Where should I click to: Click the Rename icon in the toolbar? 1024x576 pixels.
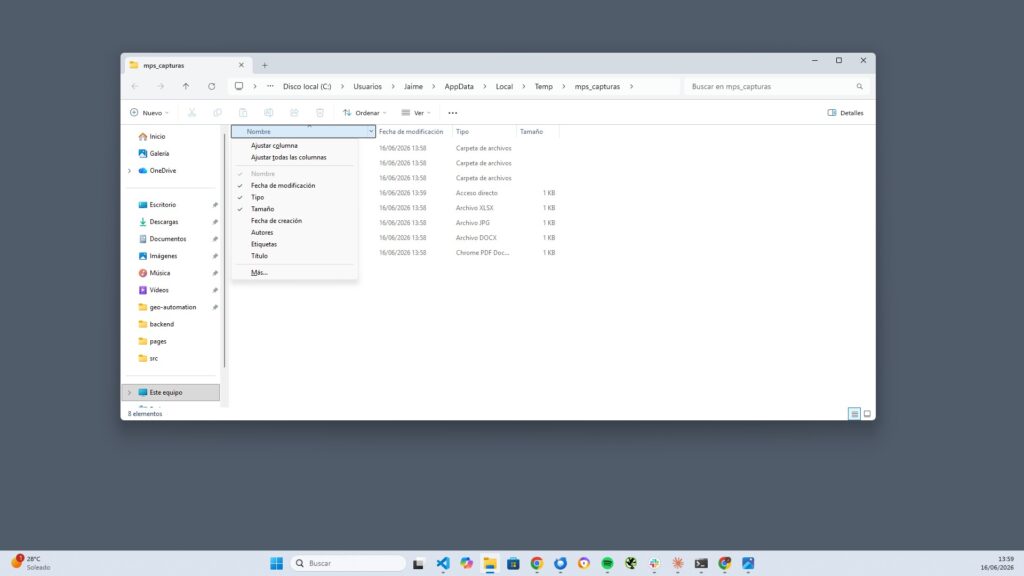(x=268, y=112)
